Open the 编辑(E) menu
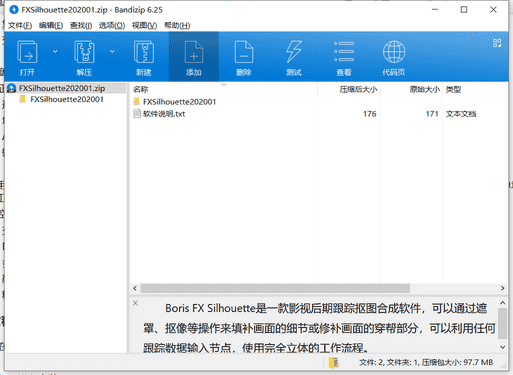 (51, 25)
